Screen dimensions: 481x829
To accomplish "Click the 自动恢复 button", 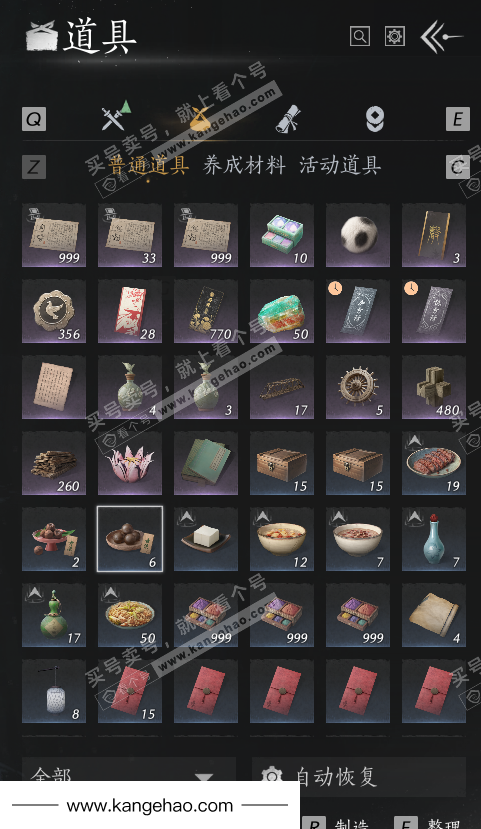I will pos(359,776).
